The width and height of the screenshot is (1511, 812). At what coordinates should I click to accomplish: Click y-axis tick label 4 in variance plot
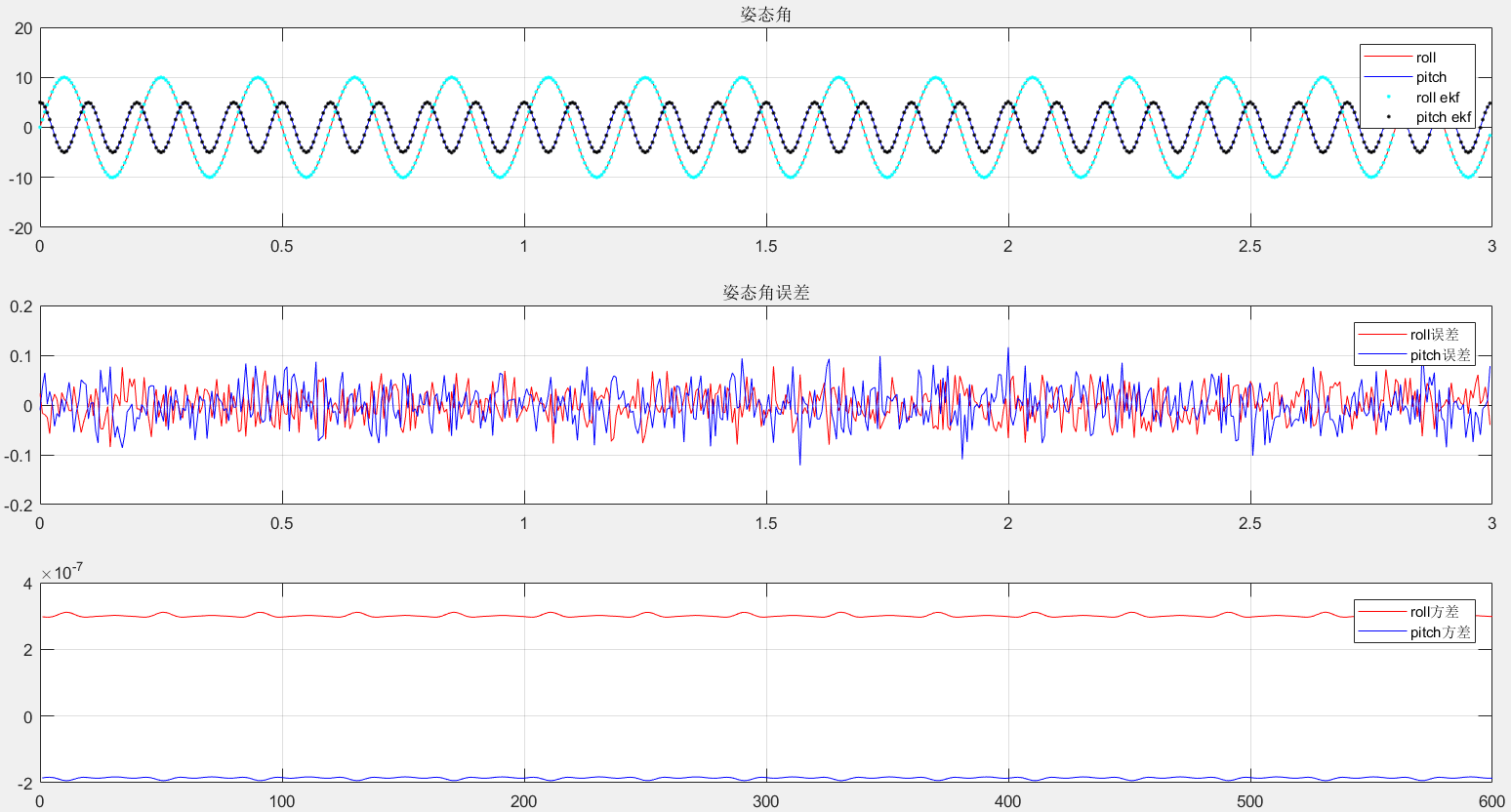click(28, 584)
